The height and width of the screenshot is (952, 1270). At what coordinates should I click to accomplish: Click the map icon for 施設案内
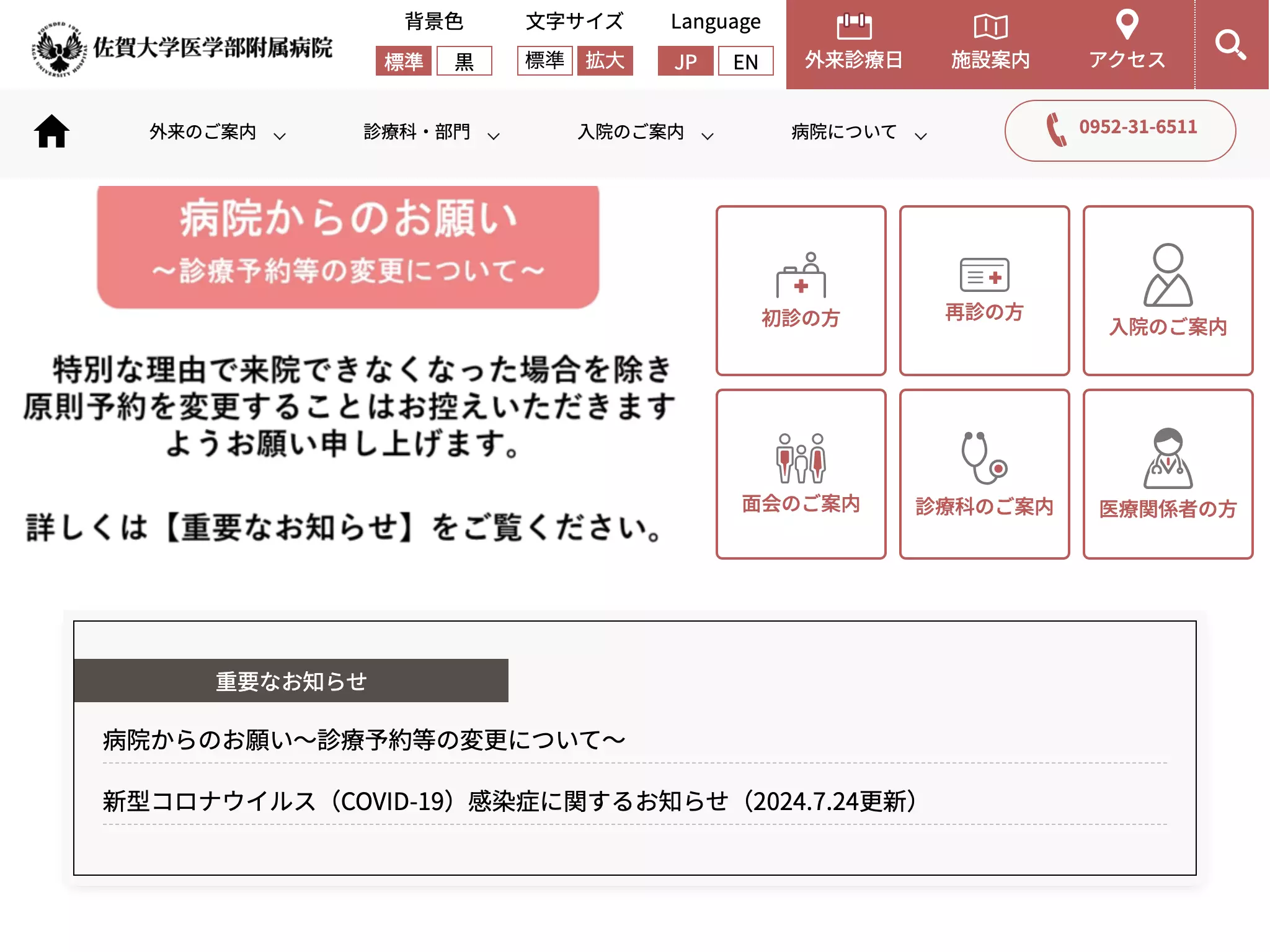coord(990,26)
